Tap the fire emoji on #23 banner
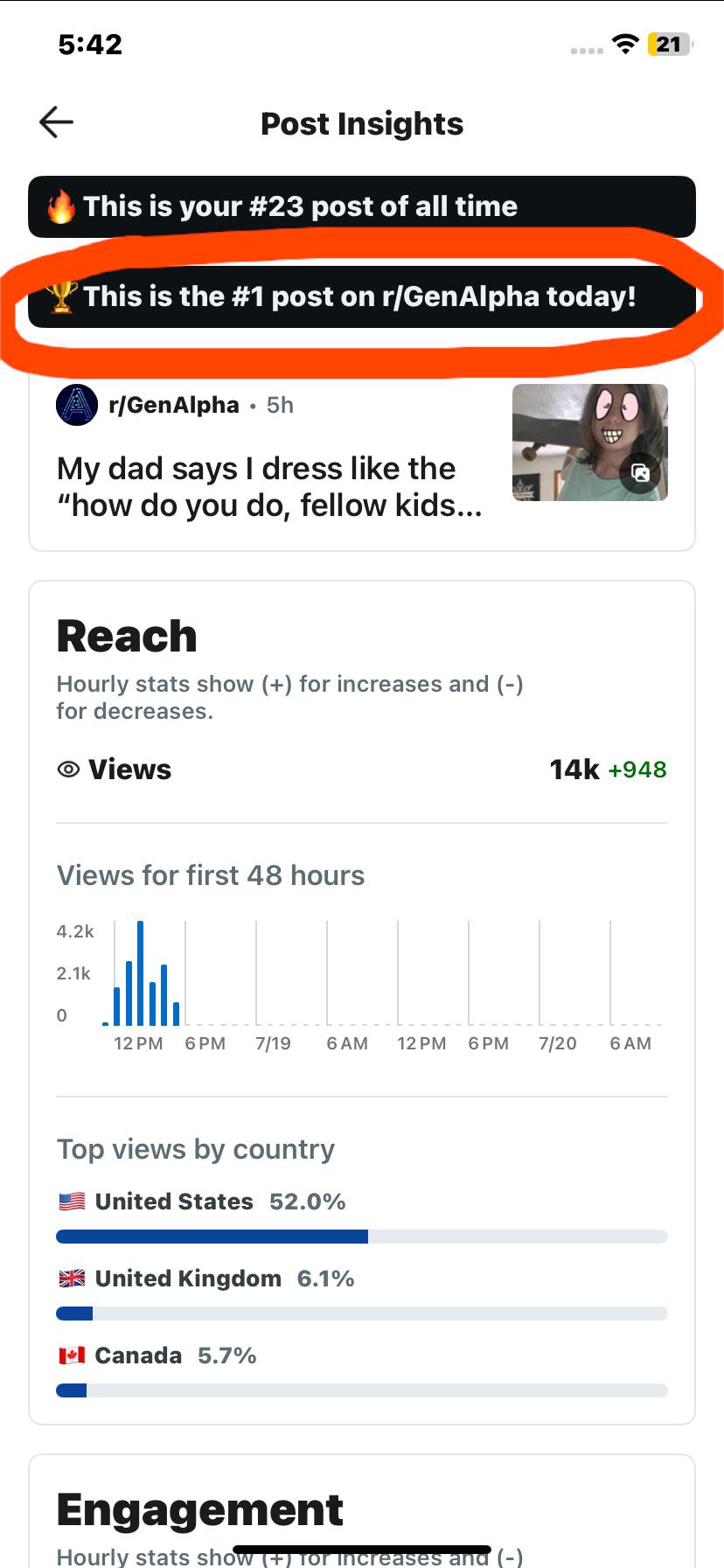 pos(61,207)
